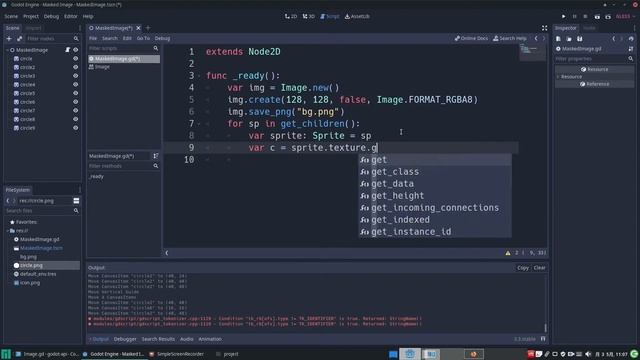
Task: Switch to Node dock tab
Action: 589,28
